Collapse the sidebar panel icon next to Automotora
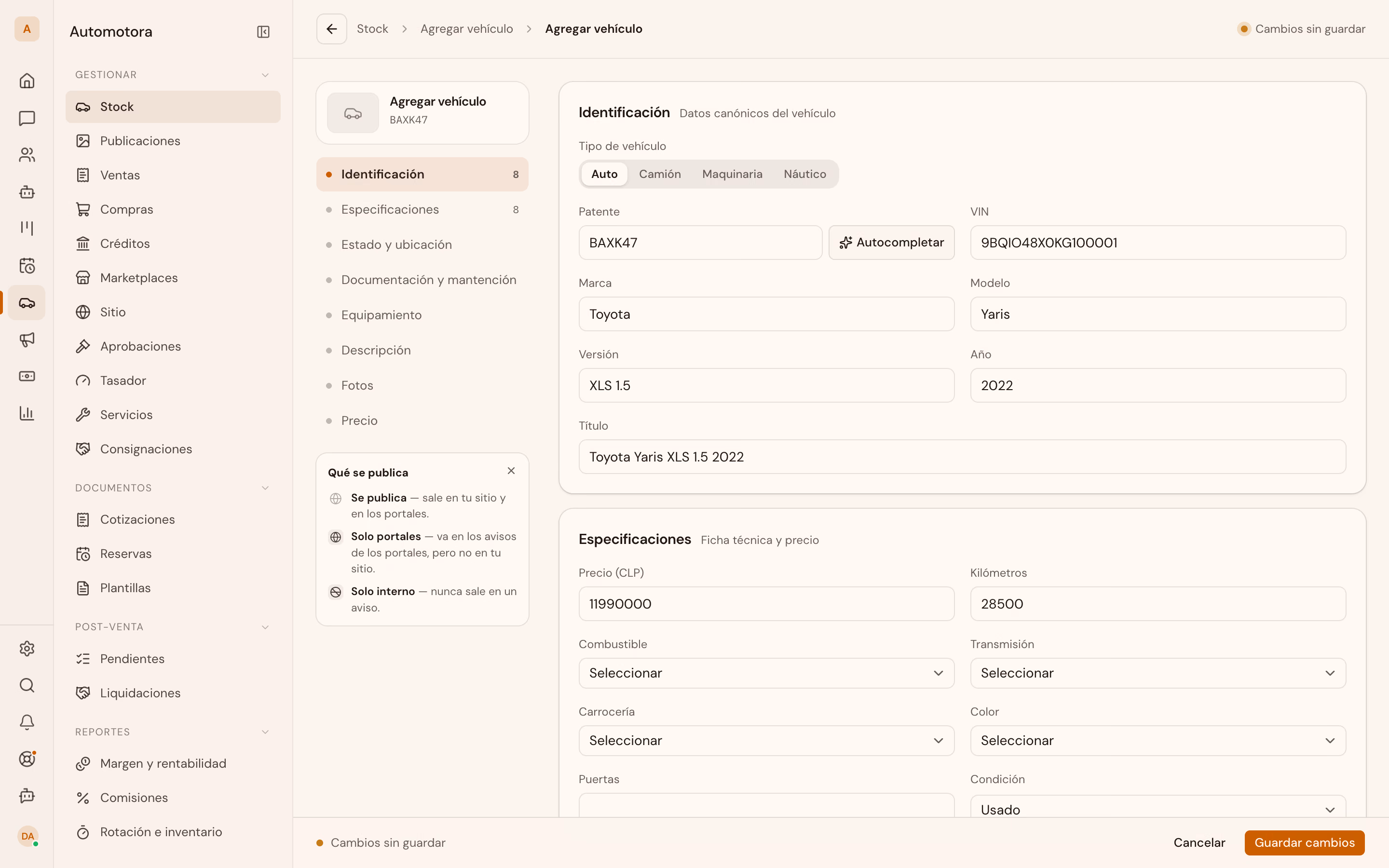This screenshot has width=1389, height=868. tap(263, 31)
